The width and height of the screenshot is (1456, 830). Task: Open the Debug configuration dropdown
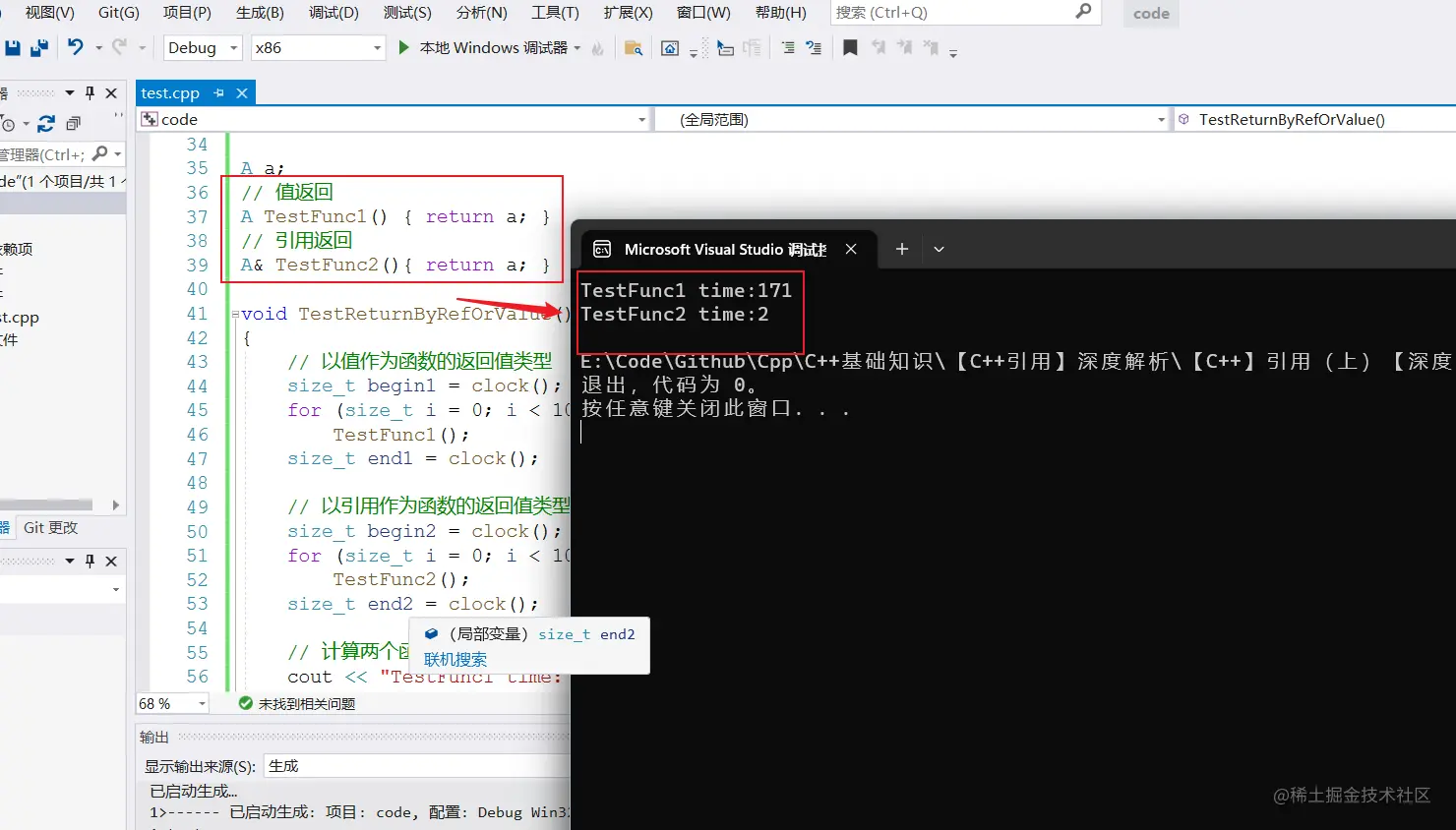(232, 46)
